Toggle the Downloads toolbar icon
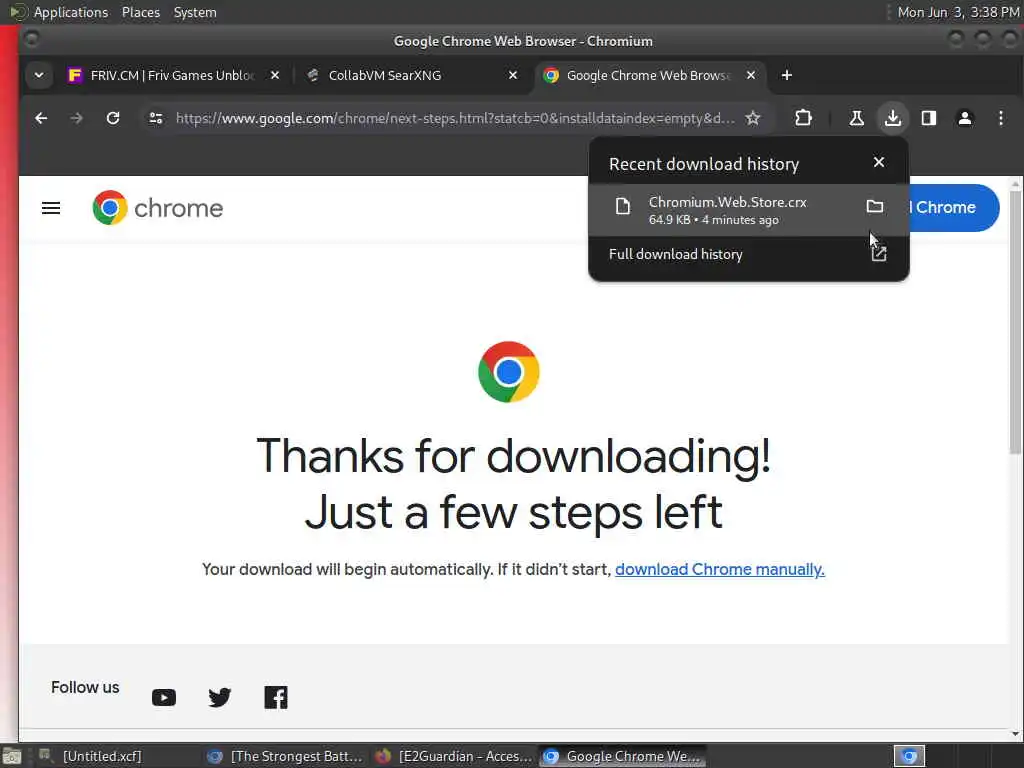This screenshot has width=1024, height=768. (892, 118)
